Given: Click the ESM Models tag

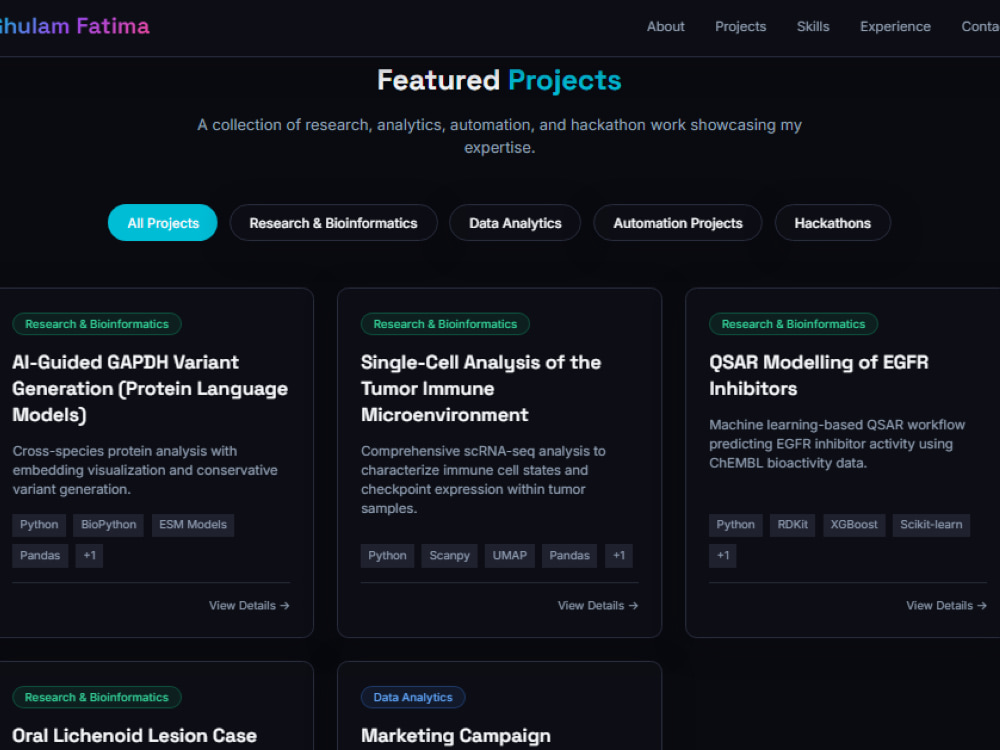Looking at the screenshot, I should click(193, 525).
